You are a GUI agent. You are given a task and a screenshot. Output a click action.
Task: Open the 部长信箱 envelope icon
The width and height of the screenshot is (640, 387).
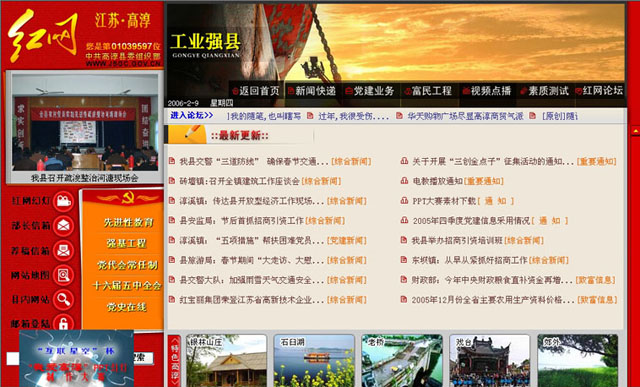point(63,226)
